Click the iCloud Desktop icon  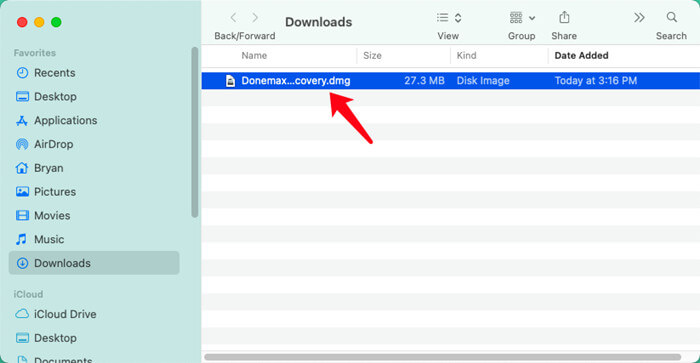coord(22,338)
